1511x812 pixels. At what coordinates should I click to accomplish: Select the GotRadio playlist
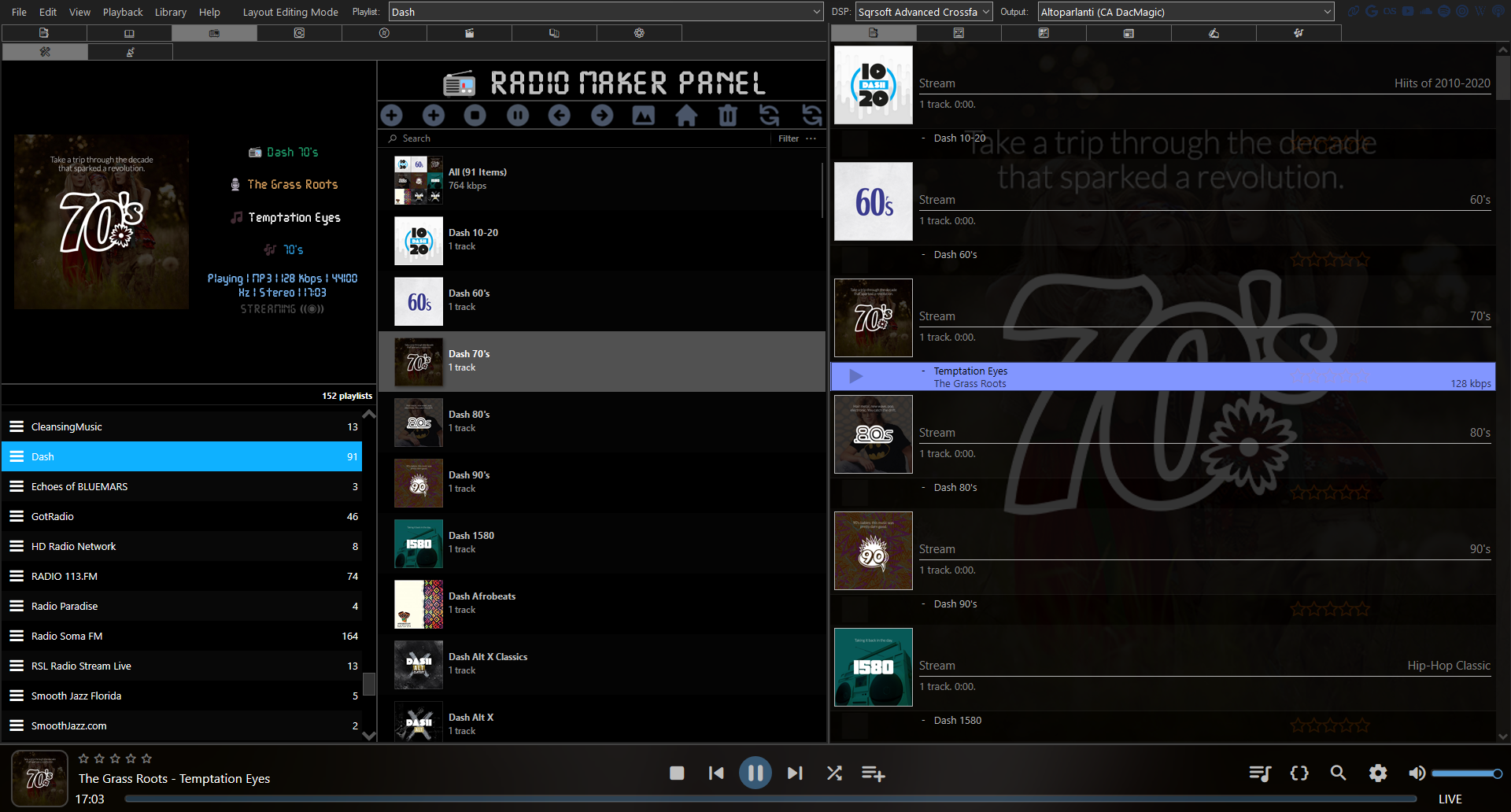click(x=182, y=516)
